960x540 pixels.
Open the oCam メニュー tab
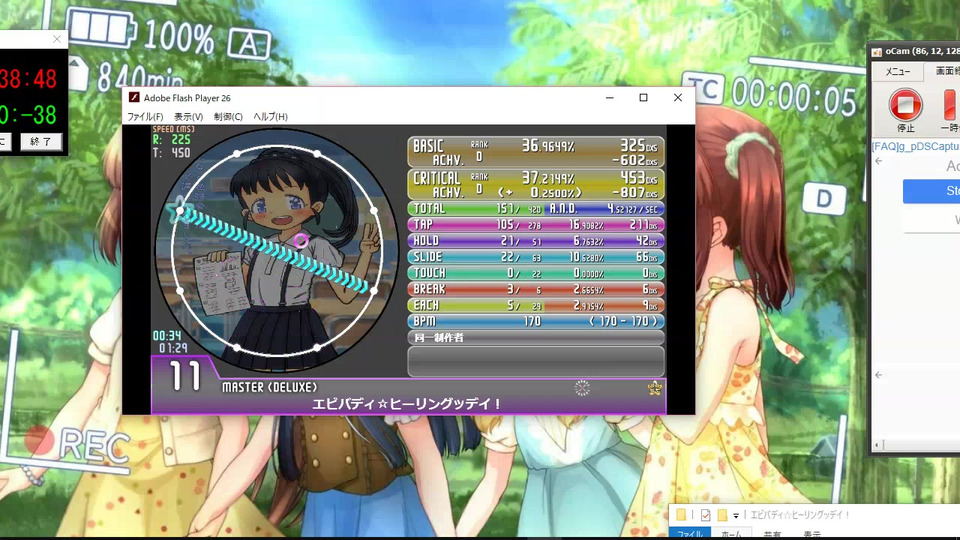tap(898, 72)
